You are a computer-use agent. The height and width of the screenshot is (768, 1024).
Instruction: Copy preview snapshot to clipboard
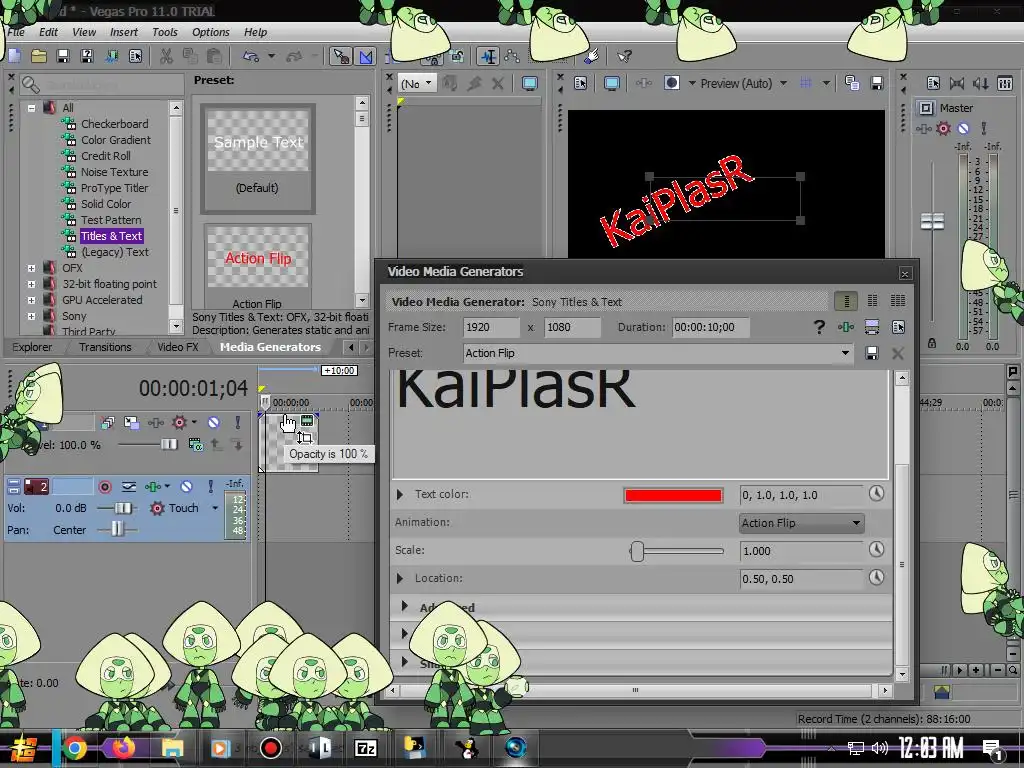(852, 83)
